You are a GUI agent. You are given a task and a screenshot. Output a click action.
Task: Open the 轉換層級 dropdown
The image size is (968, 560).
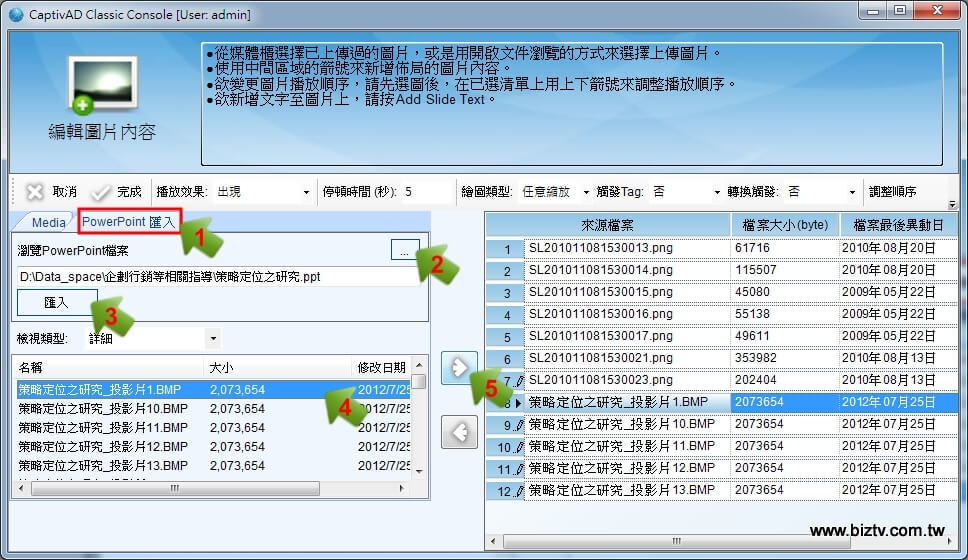[x=822, y=191]
